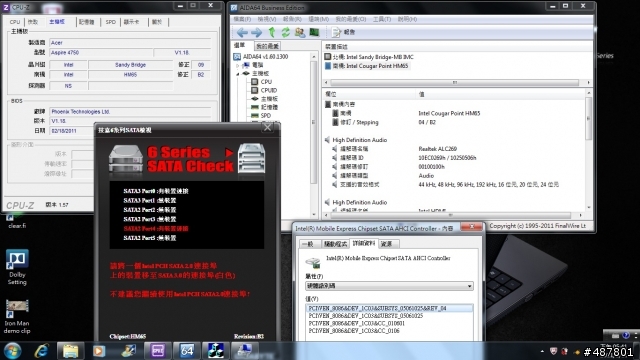Viewport: 640px width, 360px height.
Task: Switch to AIDA64 favorites tab
Action: [x=267, y=46]
